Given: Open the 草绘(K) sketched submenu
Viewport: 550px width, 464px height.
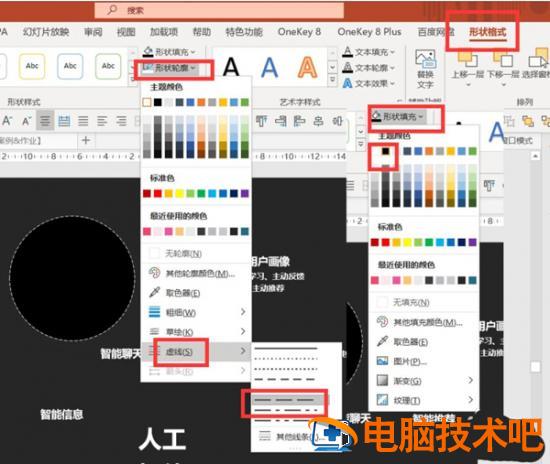Looking at the screenshot, I should click(x=195, y=331).
